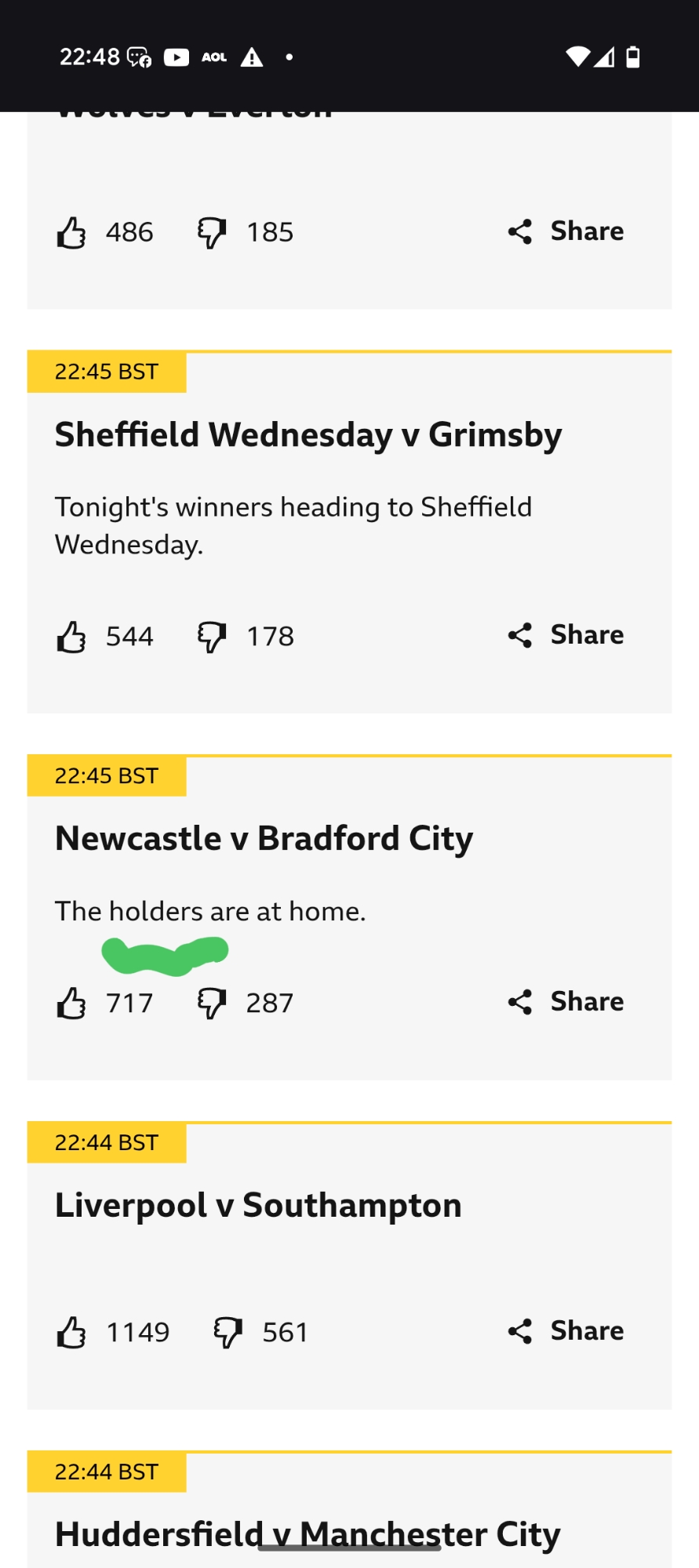Viewport: 699px width, 1568px height.
Task: Tap the YouTube notification icon in status bar
Action: click(x=177, y=57)
